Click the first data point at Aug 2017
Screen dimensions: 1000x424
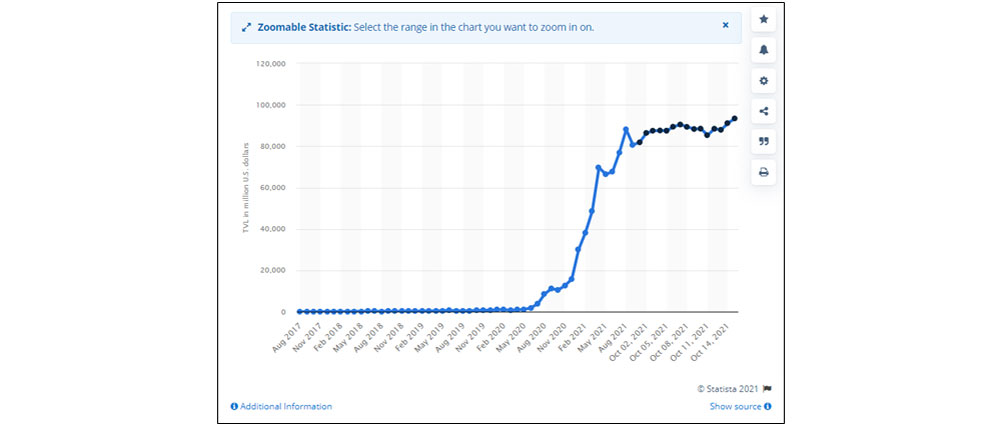tap(299, 311)
